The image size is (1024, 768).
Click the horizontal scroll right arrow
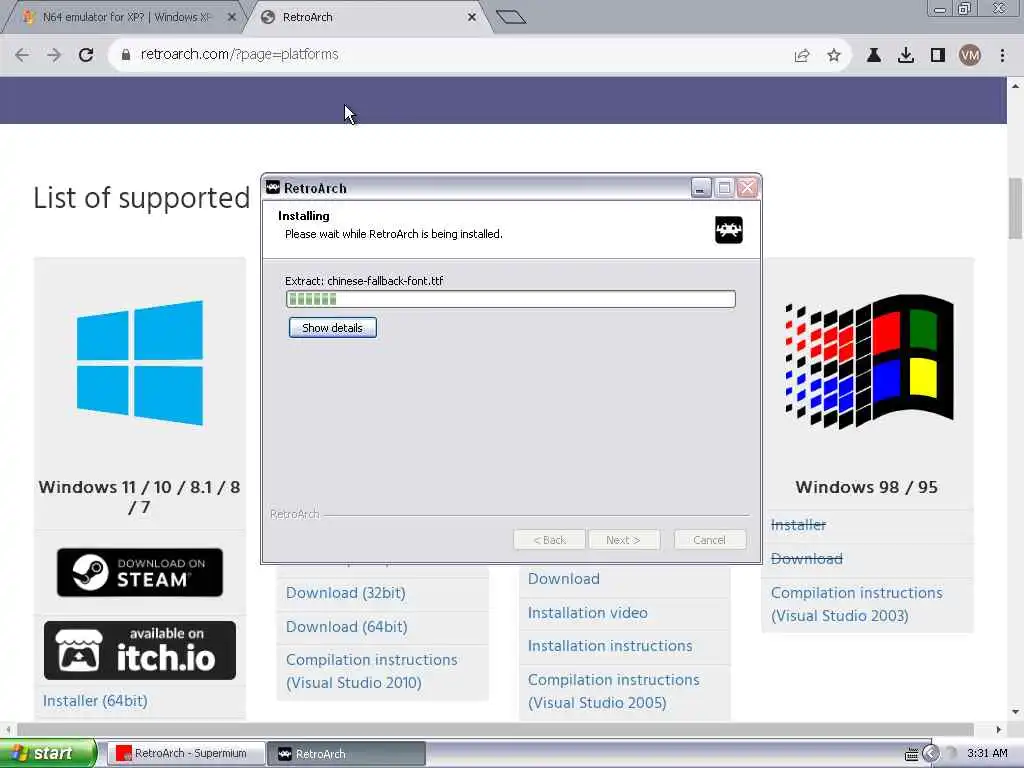click(999, 729)
